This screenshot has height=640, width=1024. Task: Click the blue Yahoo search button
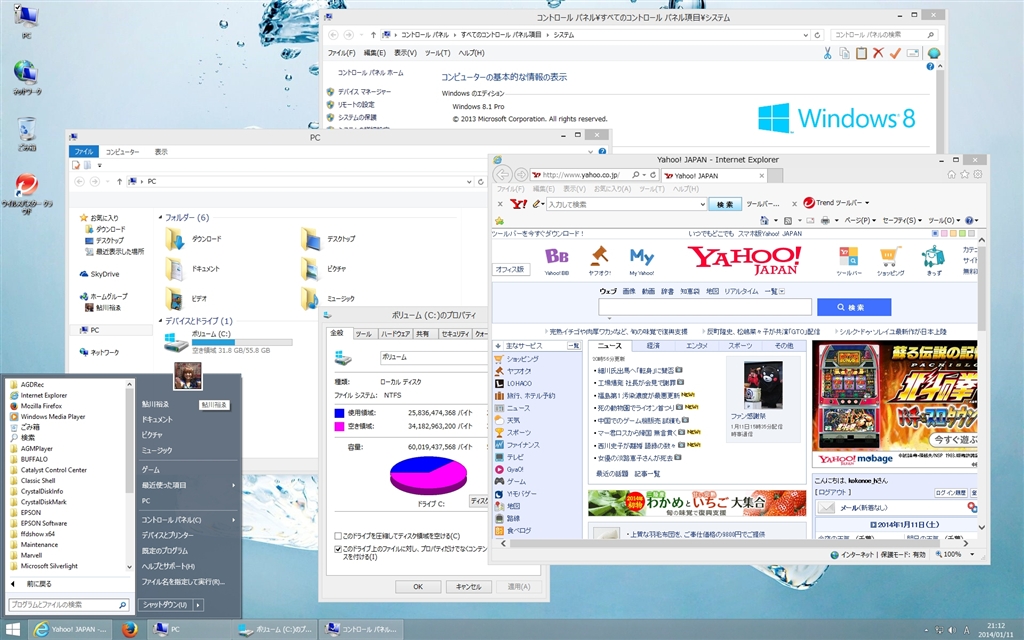point(854,307)
